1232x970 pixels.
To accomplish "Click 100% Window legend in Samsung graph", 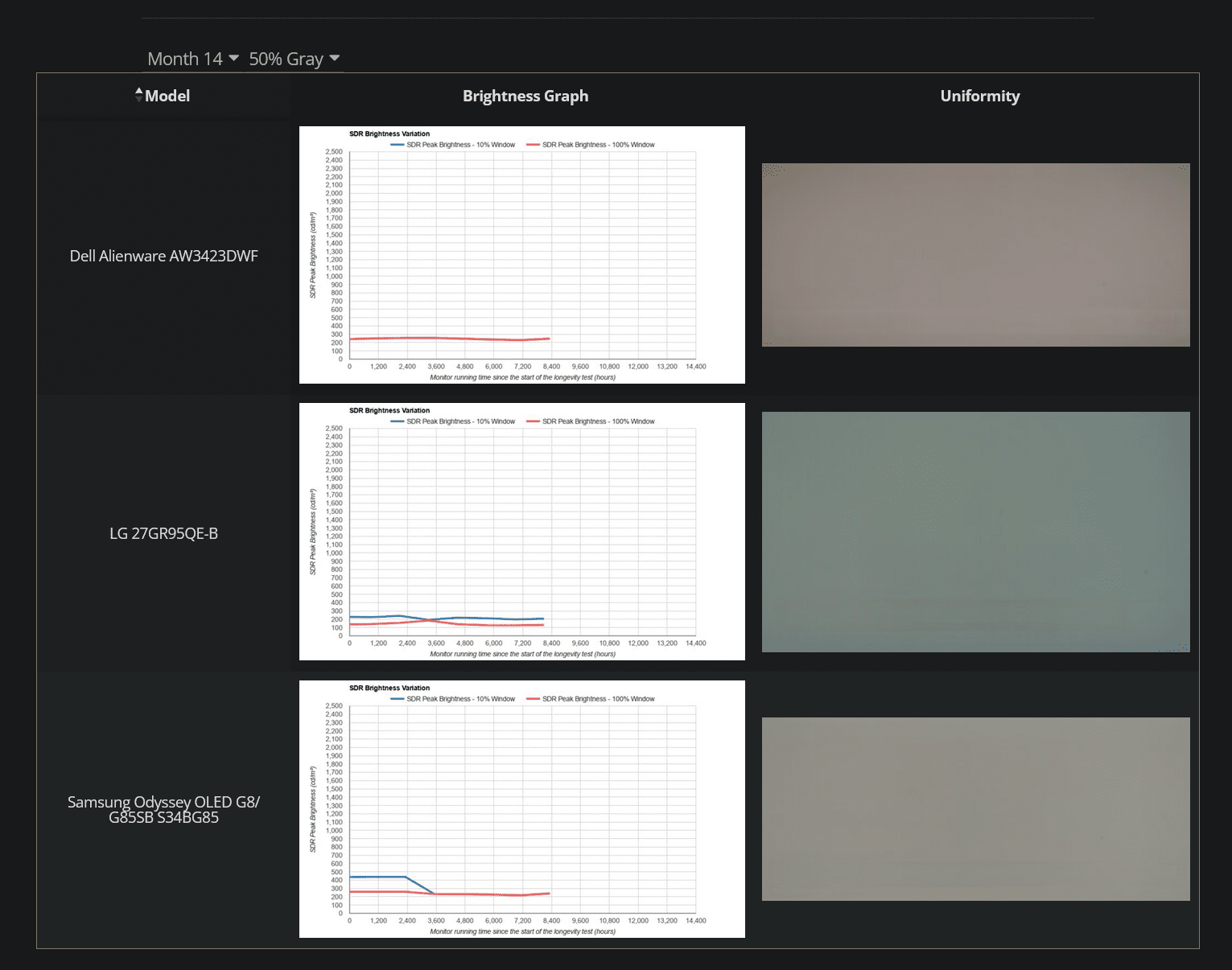I will pyautogui.click(x=591, y=699).
